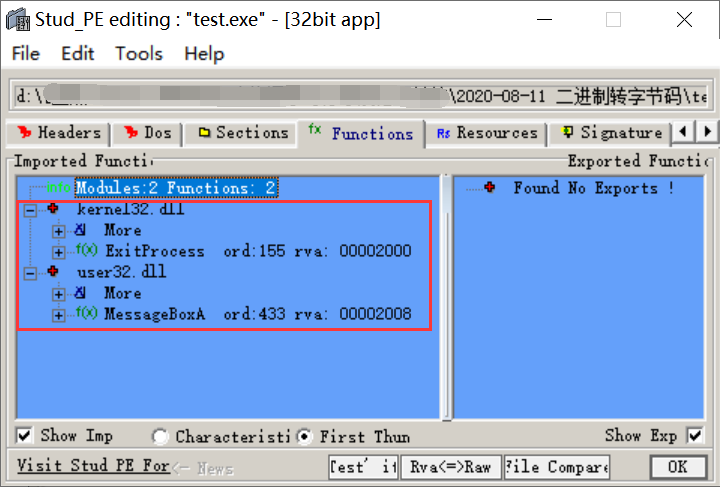Open the Help menu
Image resolution: width=720 pixels, height=487 pixels.
tap(204, 54)
